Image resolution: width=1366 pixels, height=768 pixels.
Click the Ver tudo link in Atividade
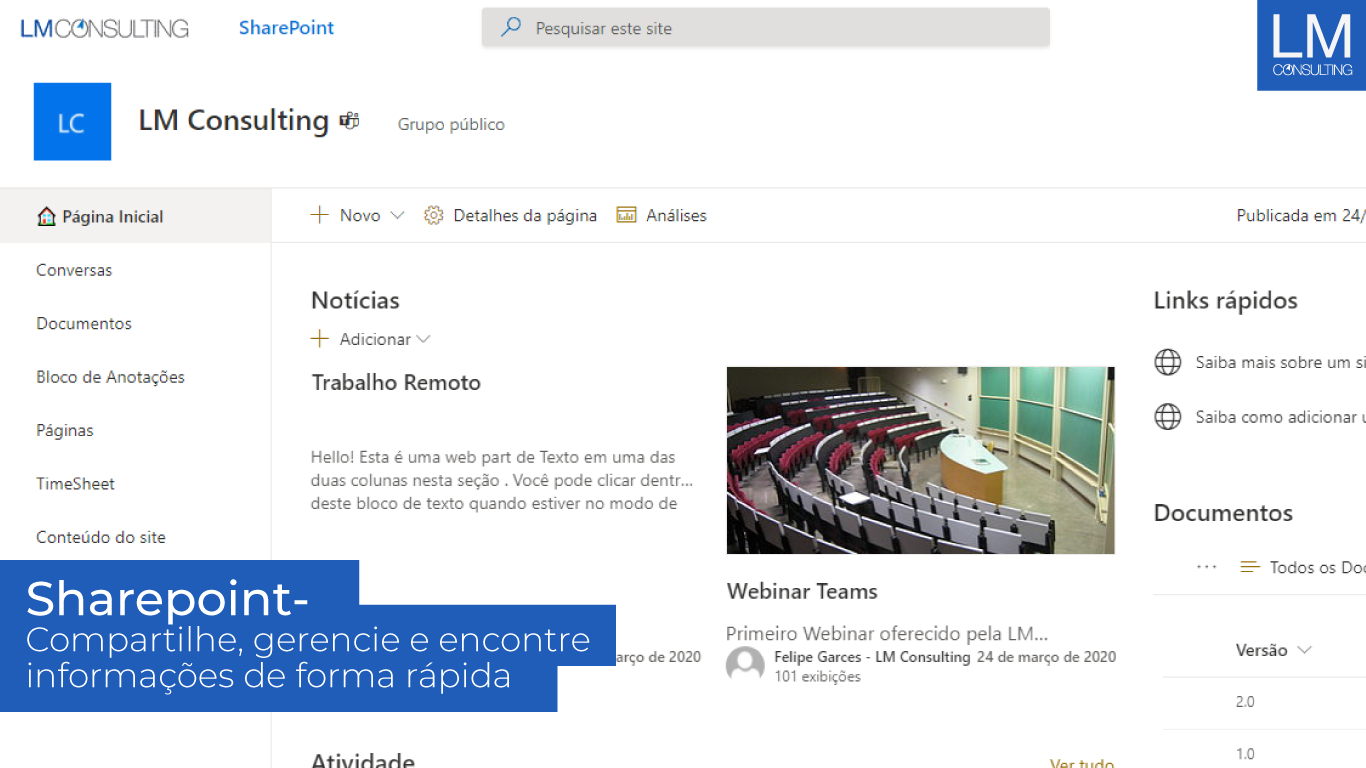click(x=1082, y=763)
